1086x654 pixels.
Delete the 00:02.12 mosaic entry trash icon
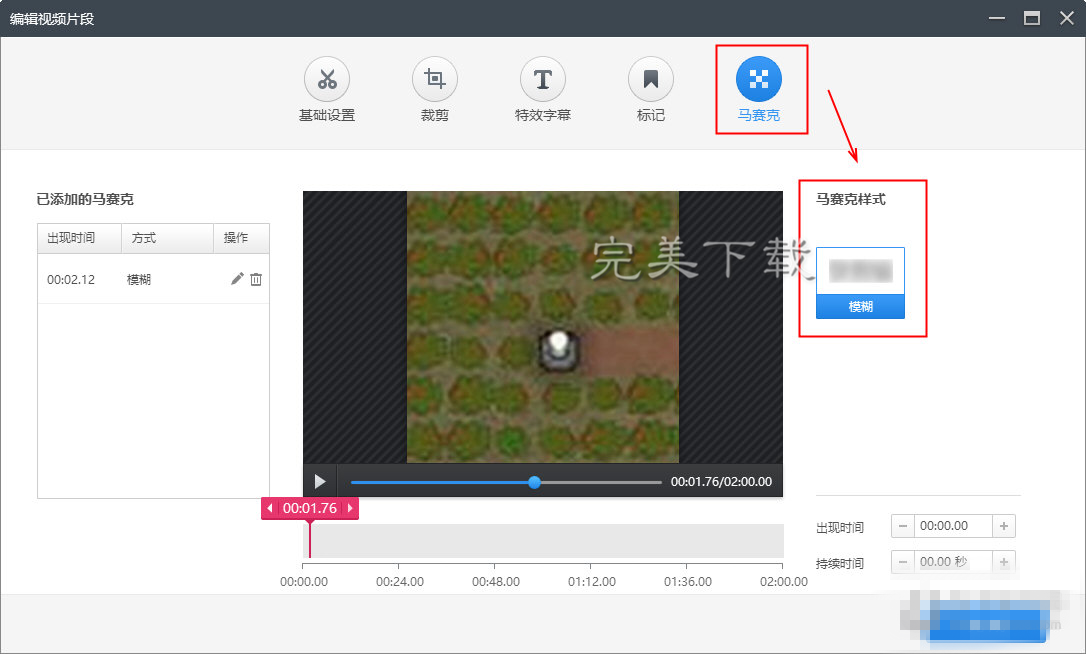(x=256, y=279)
